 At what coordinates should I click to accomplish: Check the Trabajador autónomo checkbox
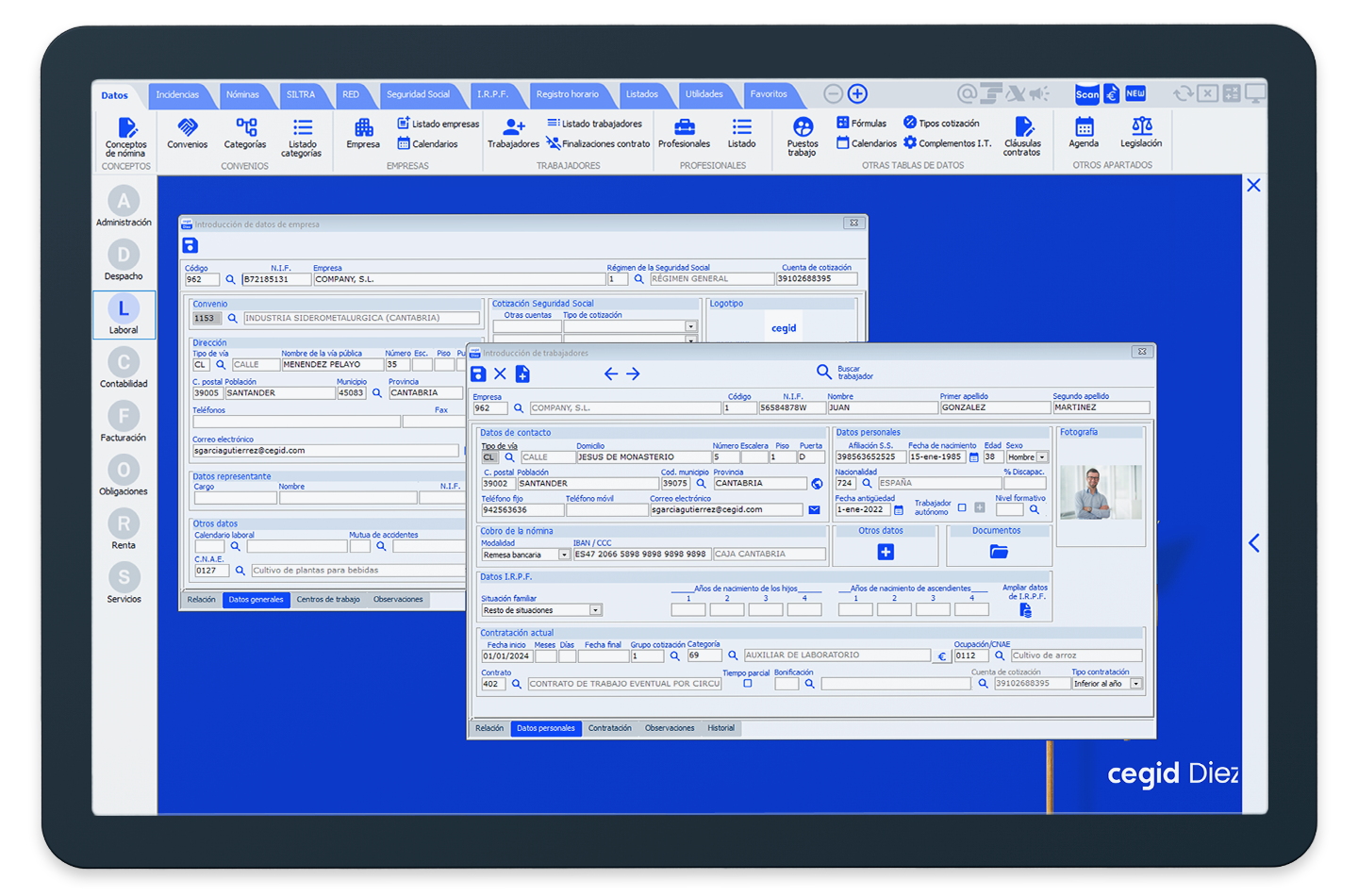962,507
